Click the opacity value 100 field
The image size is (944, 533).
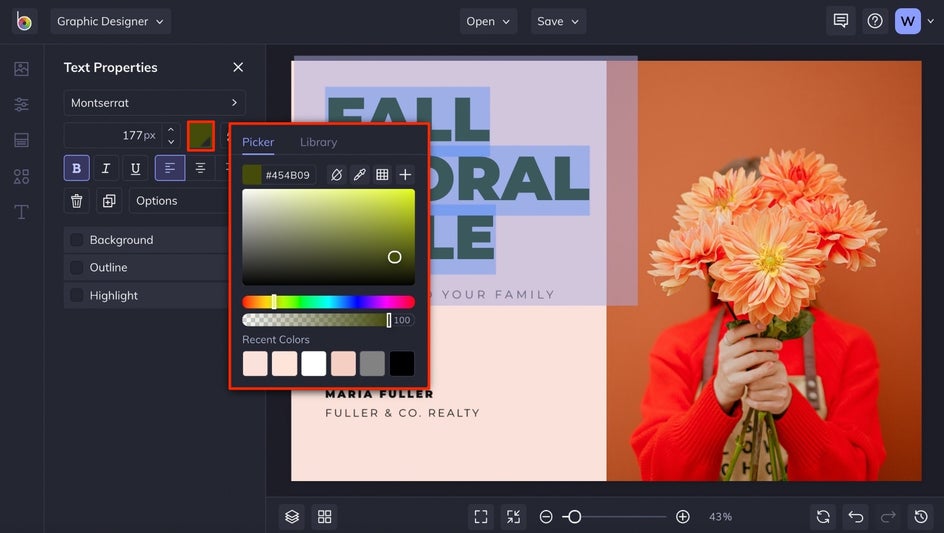click(x=402, y=320)
